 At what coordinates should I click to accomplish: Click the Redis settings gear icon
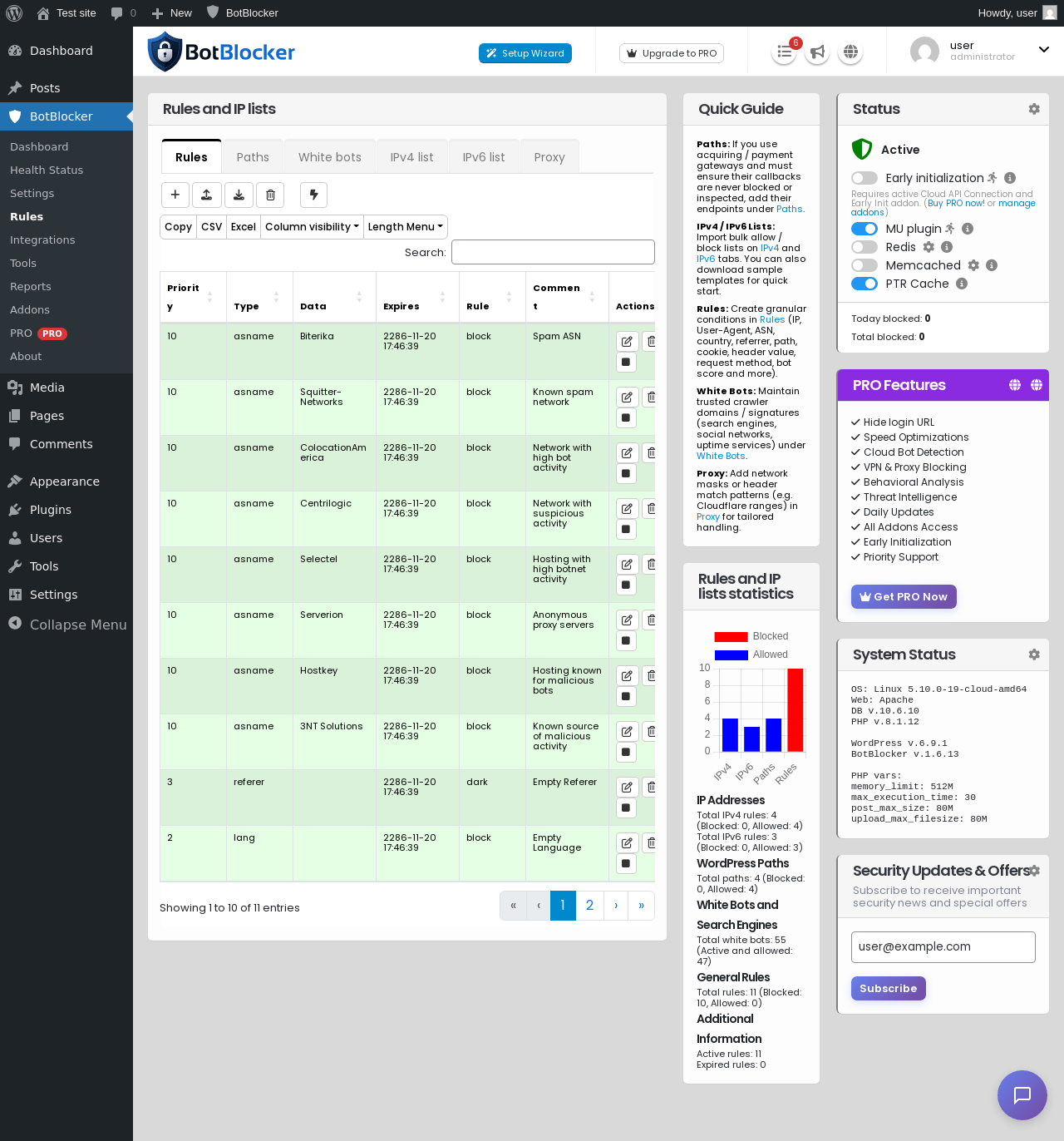tap(929, 247)
